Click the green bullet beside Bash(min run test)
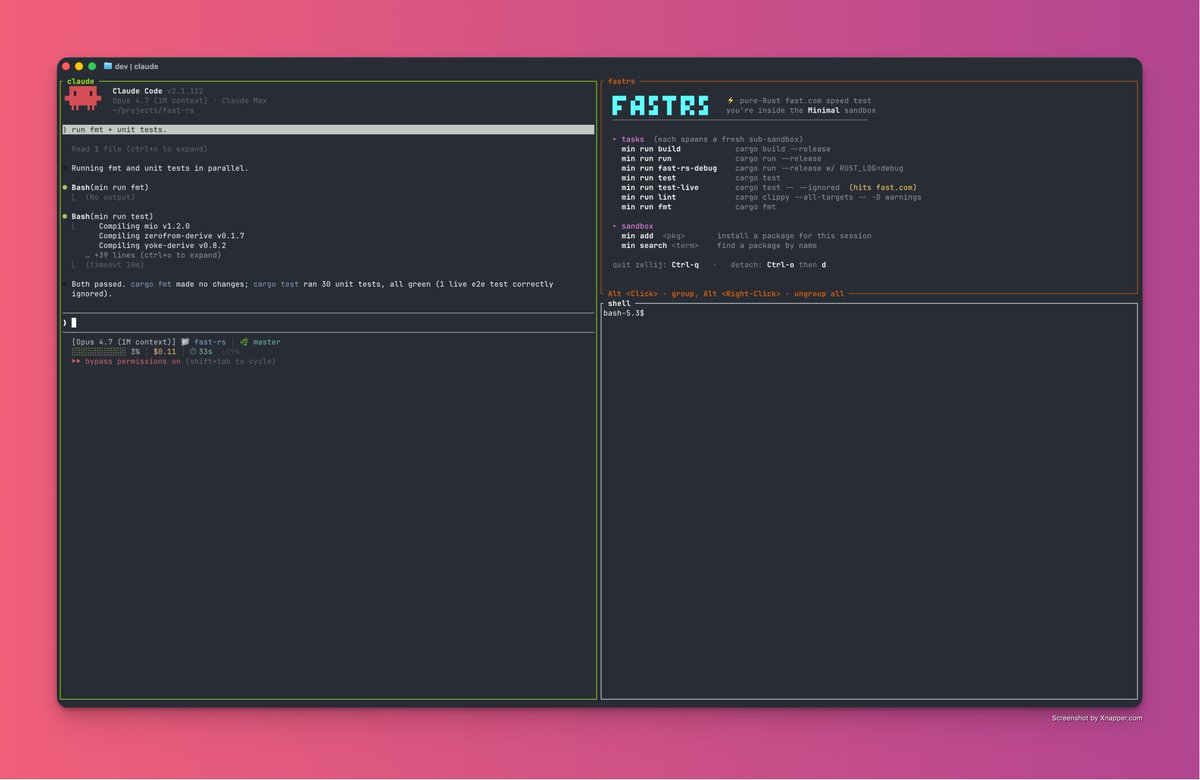 click(x=65, y=216)
